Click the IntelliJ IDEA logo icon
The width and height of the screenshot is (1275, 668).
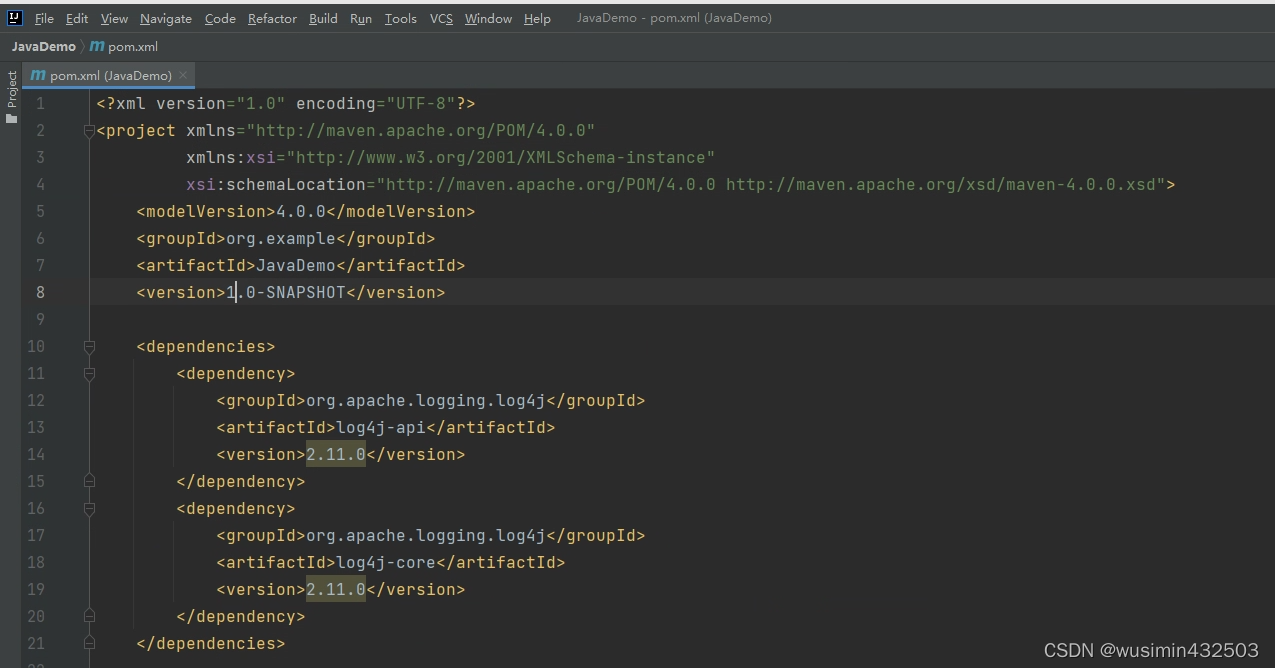pos(15,18)
